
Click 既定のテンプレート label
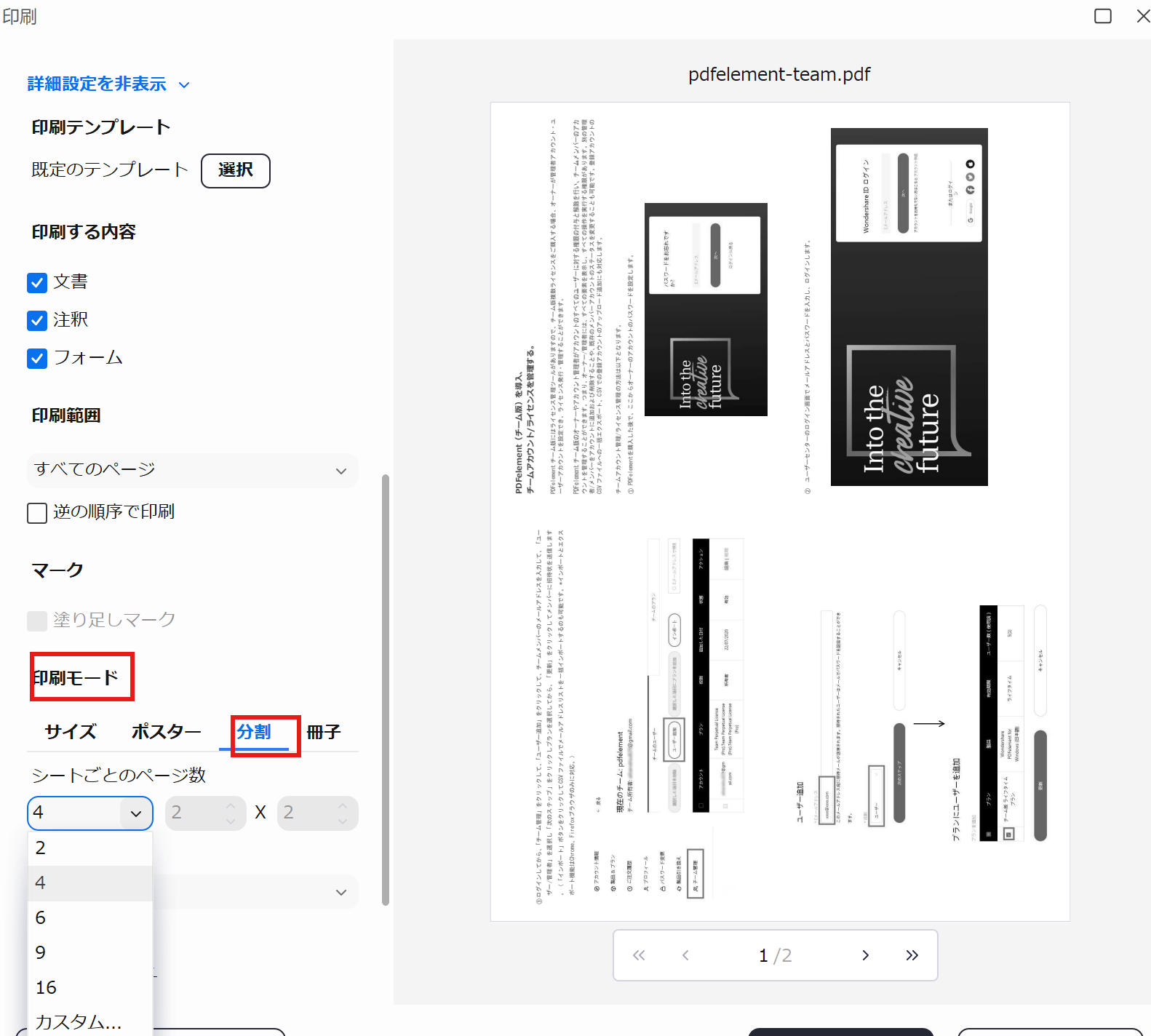(110, 170)
